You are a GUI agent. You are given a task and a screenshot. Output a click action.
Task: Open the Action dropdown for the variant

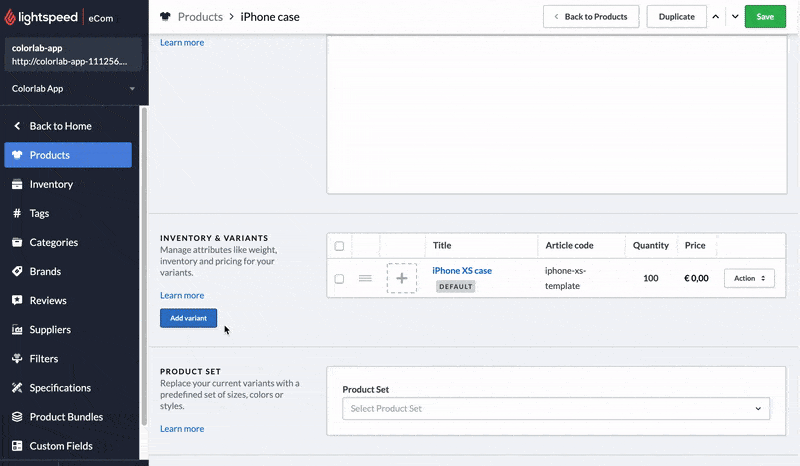749,278
